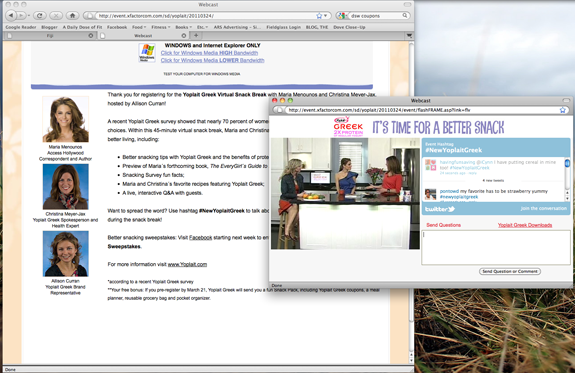This screenshot has height=373, width=575.
Task: Click the Twitter feed scrollbar
Action: (x=567, y=180)
